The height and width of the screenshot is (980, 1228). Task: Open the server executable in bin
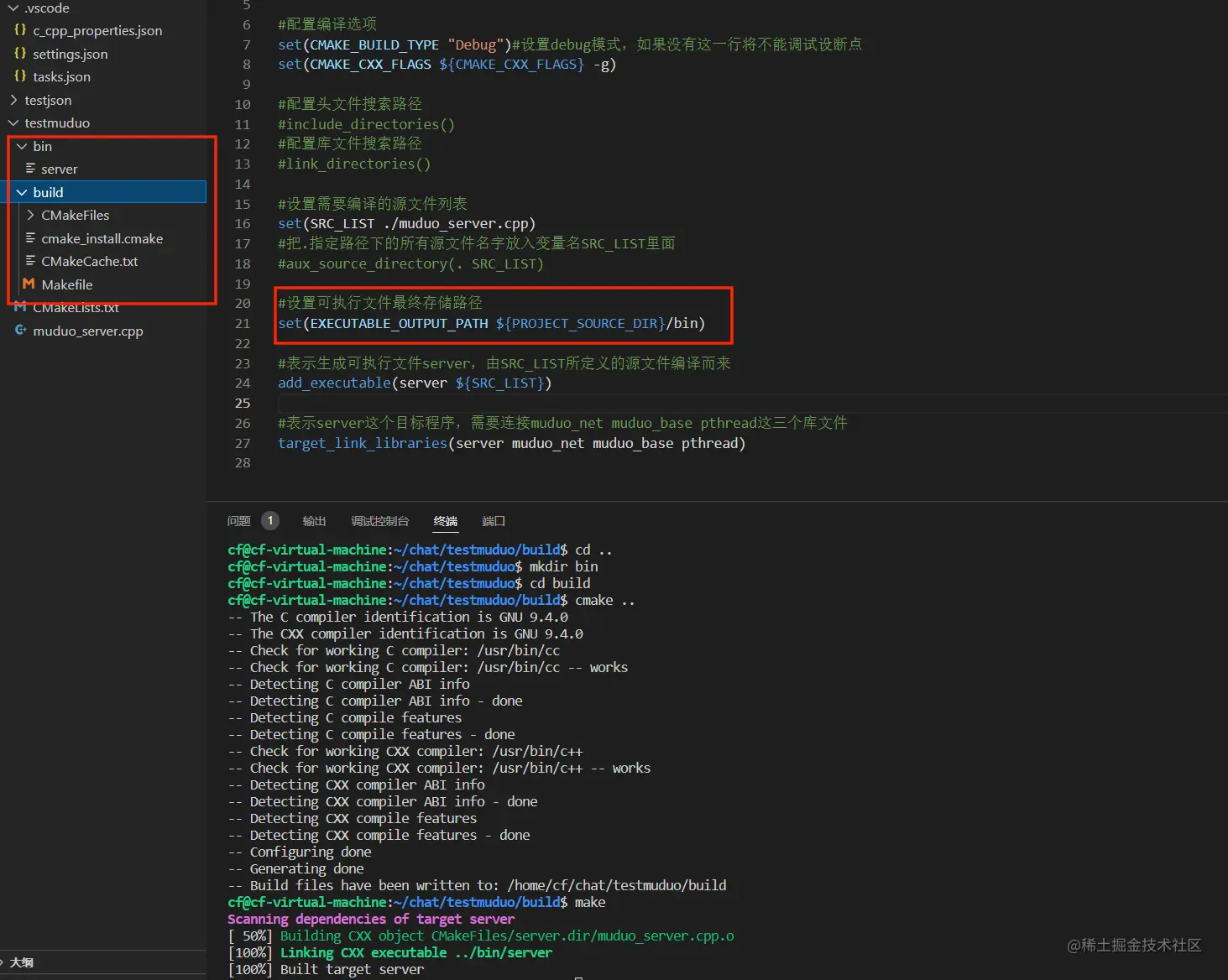[x=60, y=169]
